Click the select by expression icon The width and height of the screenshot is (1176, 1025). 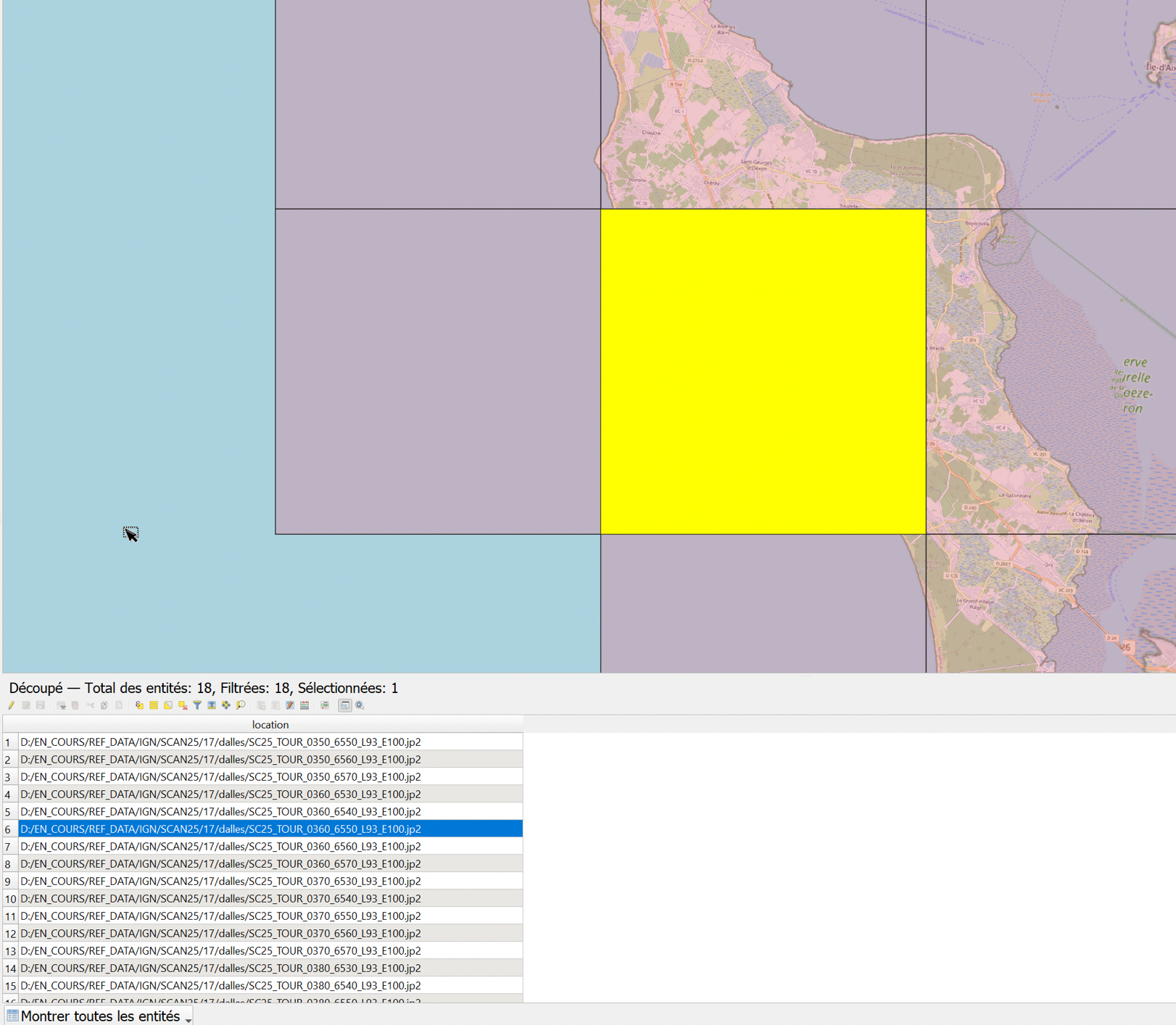(139, 705)
